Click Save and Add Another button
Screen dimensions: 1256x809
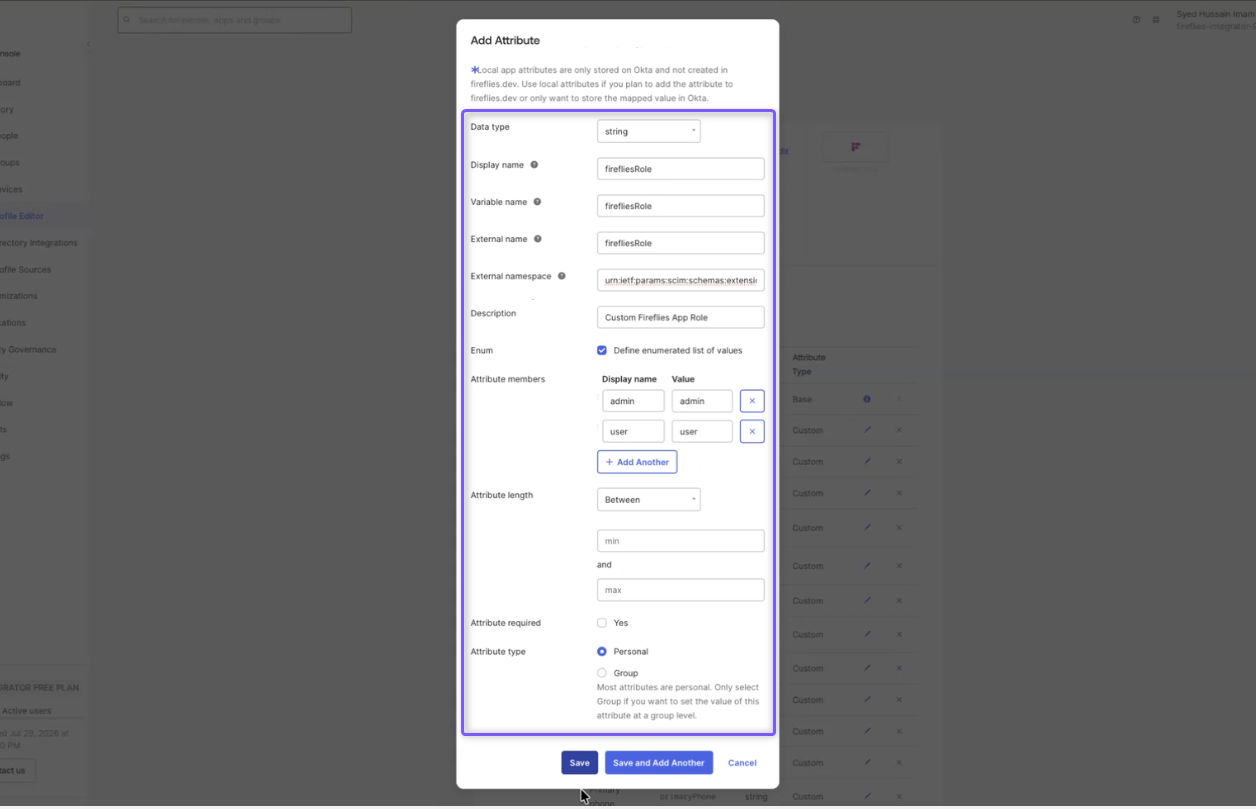(659, 763)
